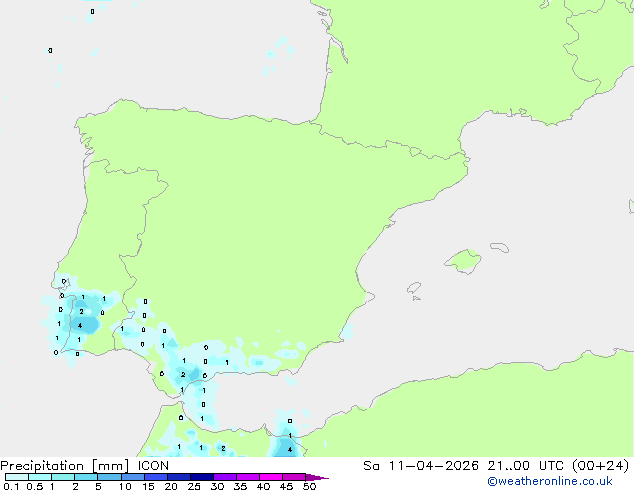
Task: Click the "10" legend scale label
Action: tap(125, 486)
